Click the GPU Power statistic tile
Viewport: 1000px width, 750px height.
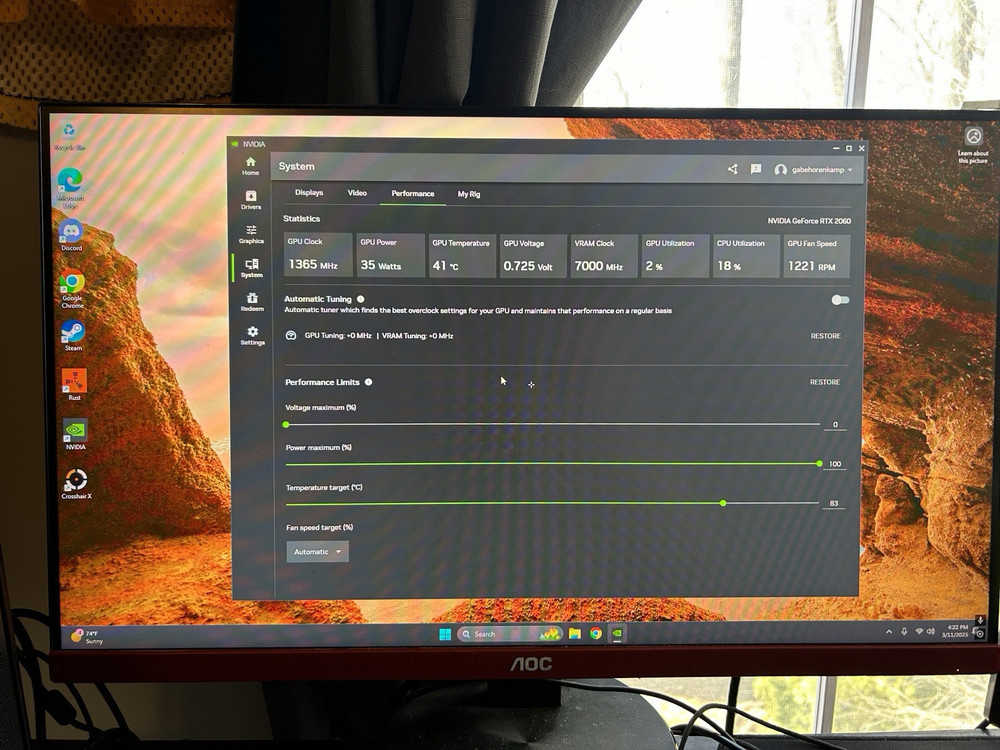(390, 255)
